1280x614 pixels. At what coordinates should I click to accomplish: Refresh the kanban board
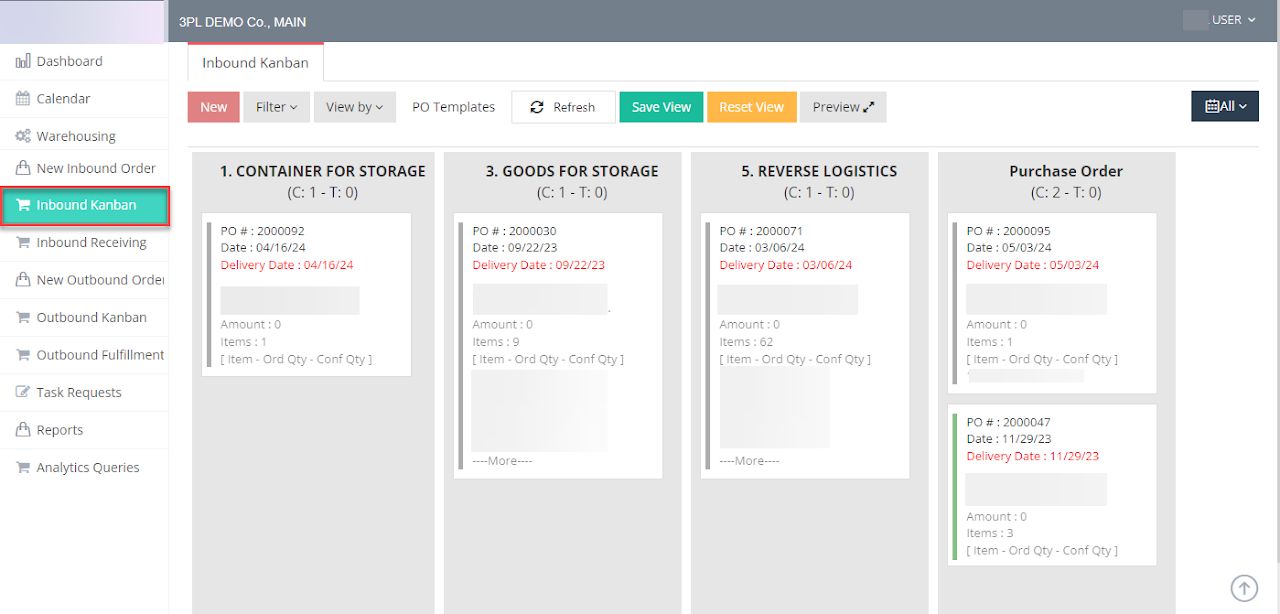[563, 107]
